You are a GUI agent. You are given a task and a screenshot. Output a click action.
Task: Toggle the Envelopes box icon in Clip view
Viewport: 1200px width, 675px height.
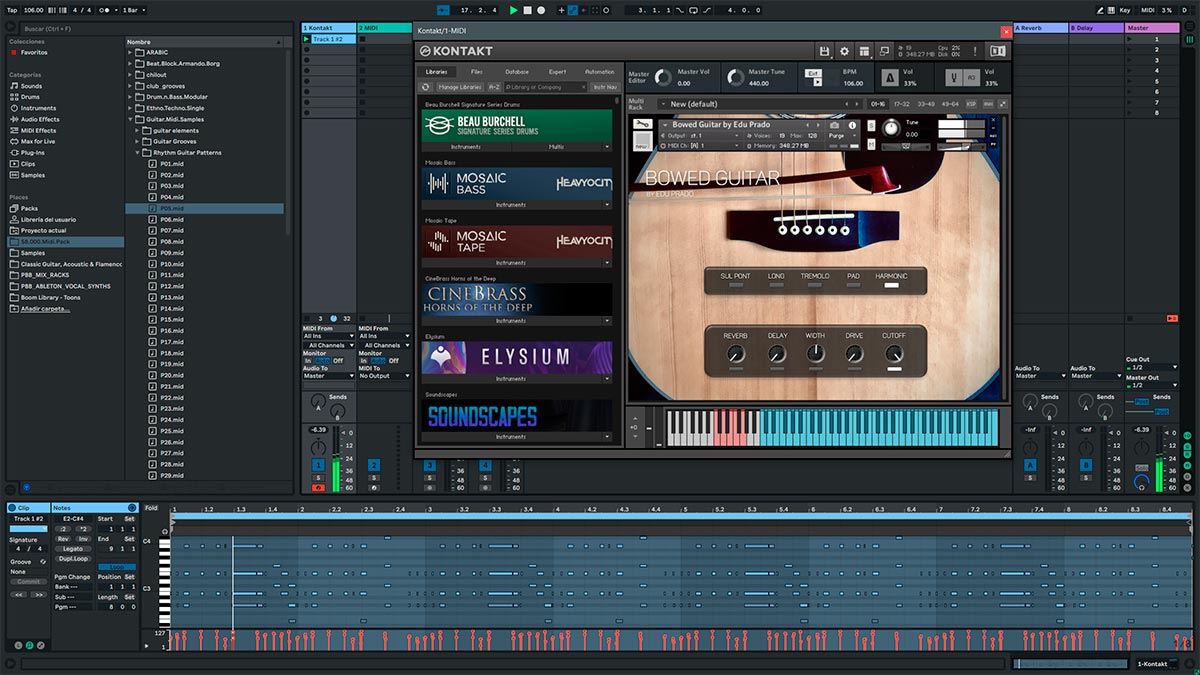point(42,645)
